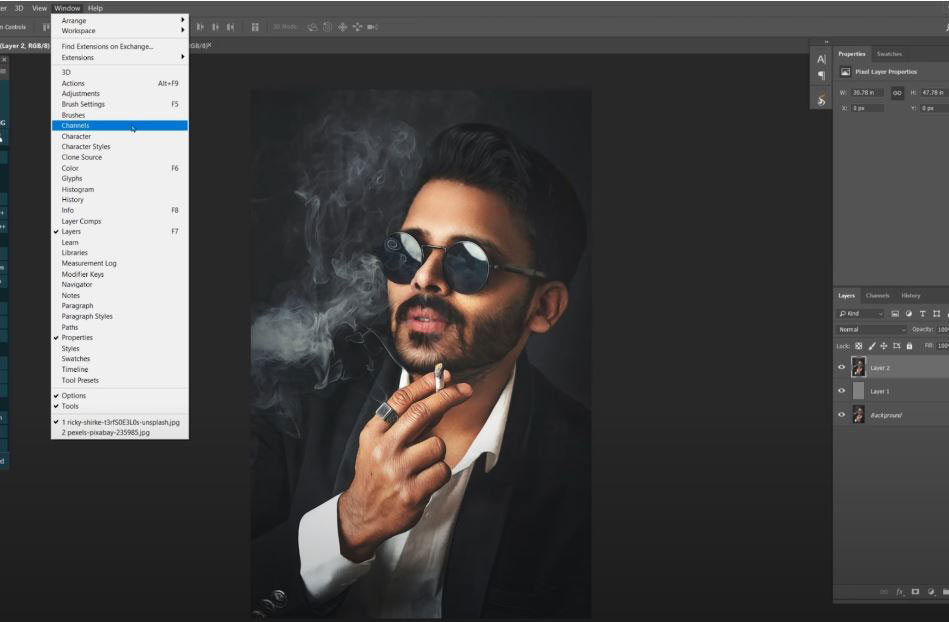Hide Layer 2 using its eye icon

841,367
